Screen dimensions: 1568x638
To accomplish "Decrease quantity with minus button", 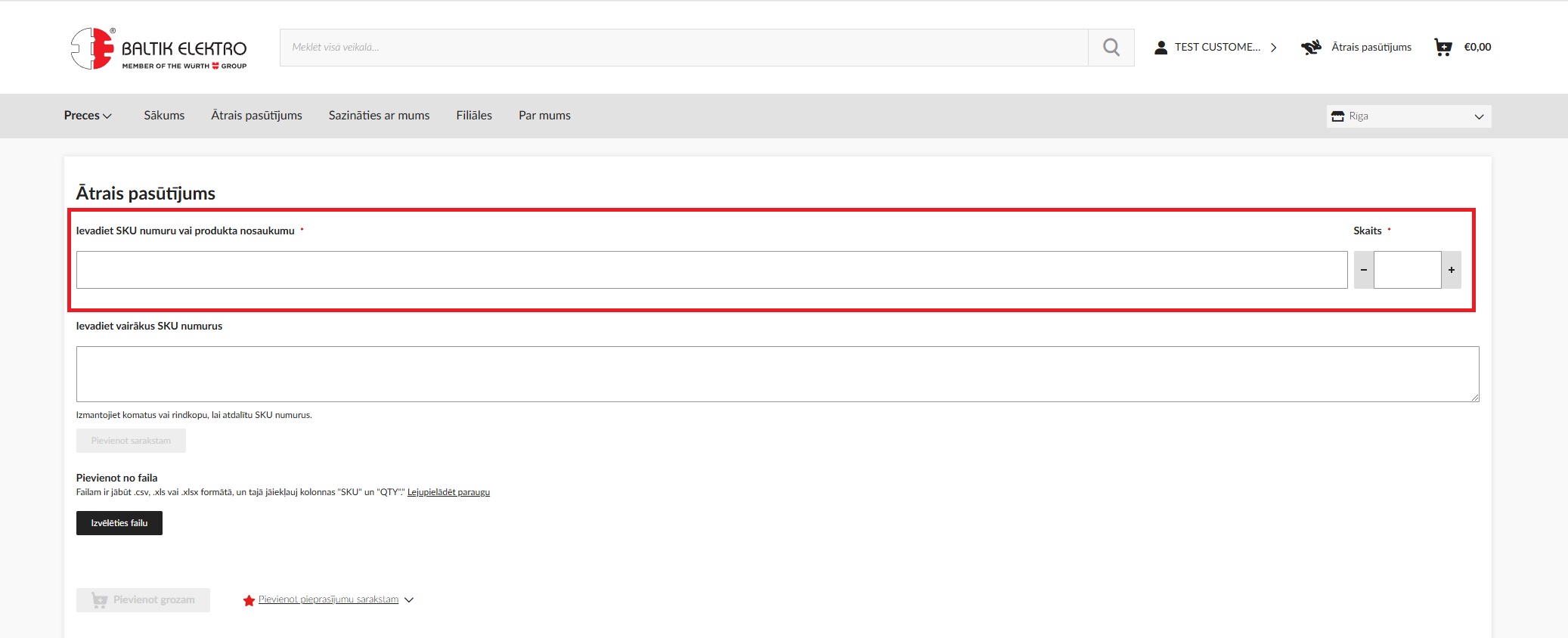I will pos(1364,270).
